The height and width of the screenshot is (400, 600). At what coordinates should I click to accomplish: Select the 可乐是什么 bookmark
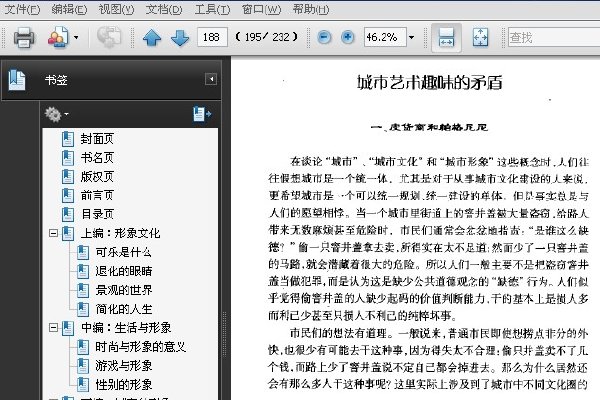coord(123,252)
